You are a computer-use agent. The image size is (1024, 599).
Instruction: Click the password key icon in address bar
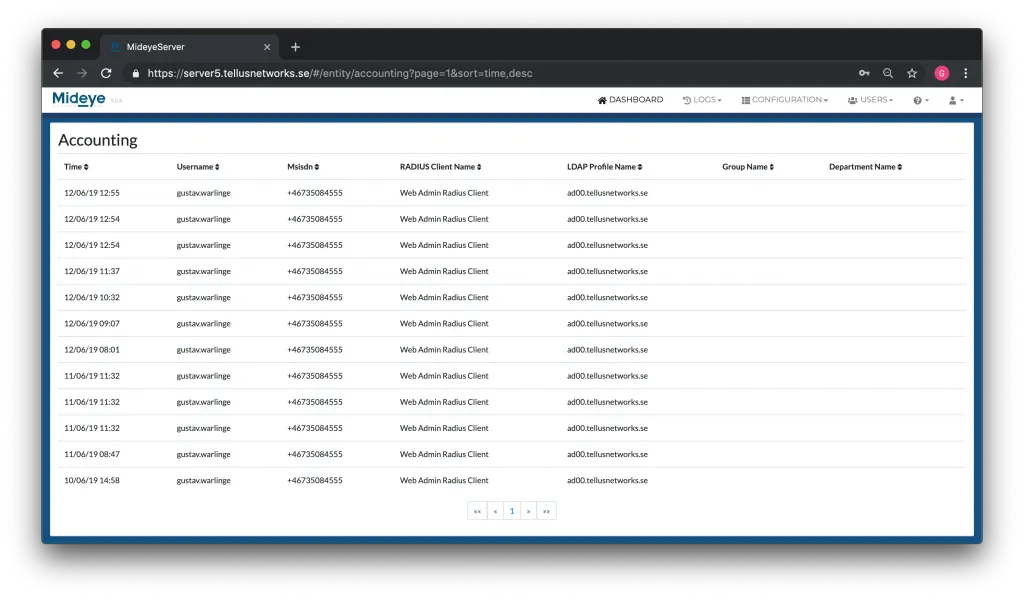[x=864, y=72]
